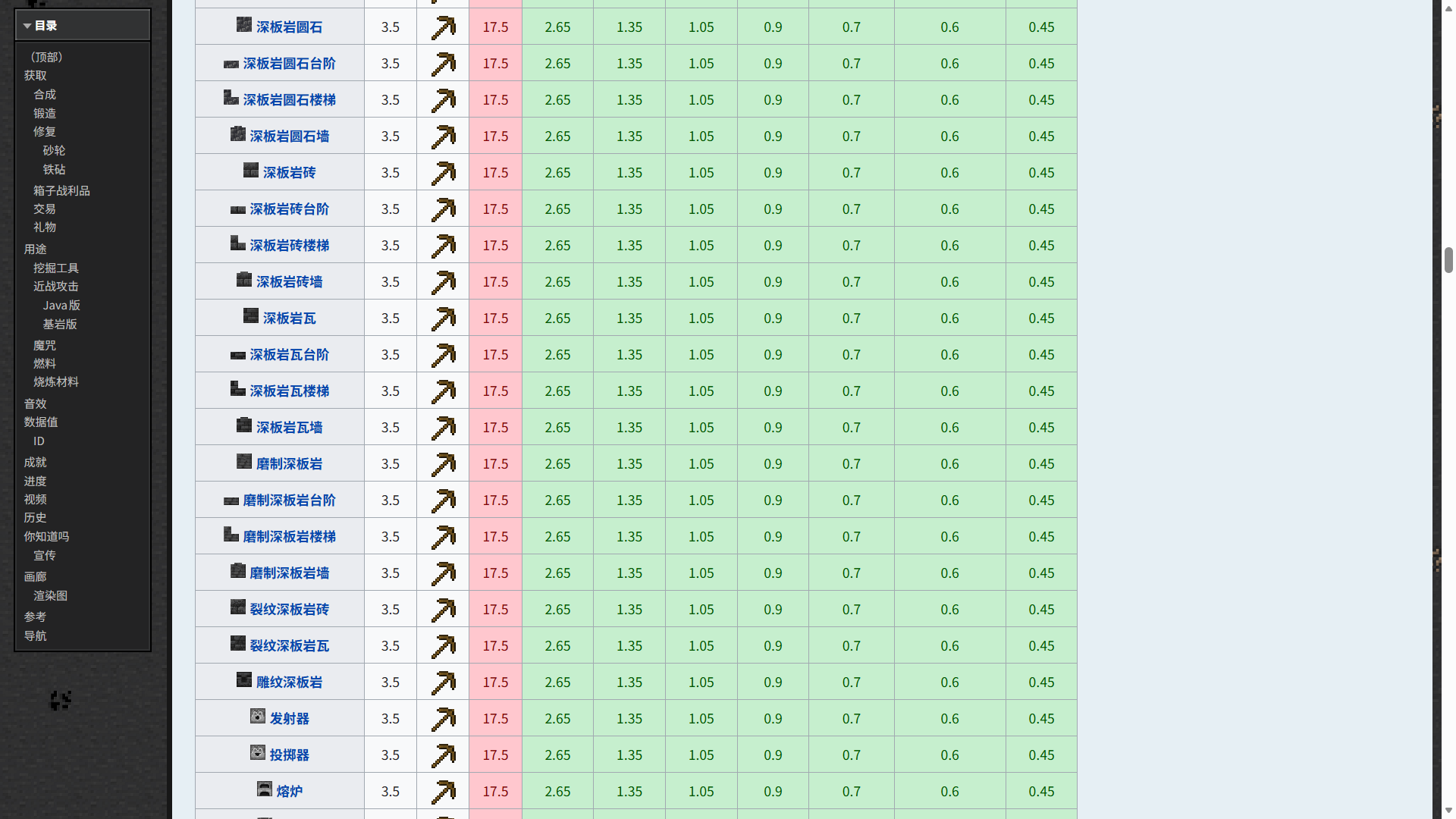The image size is (1456, 819).
Task: Click the pickaxe icon in the 深板岩砖 row
Action: point(443,173)
